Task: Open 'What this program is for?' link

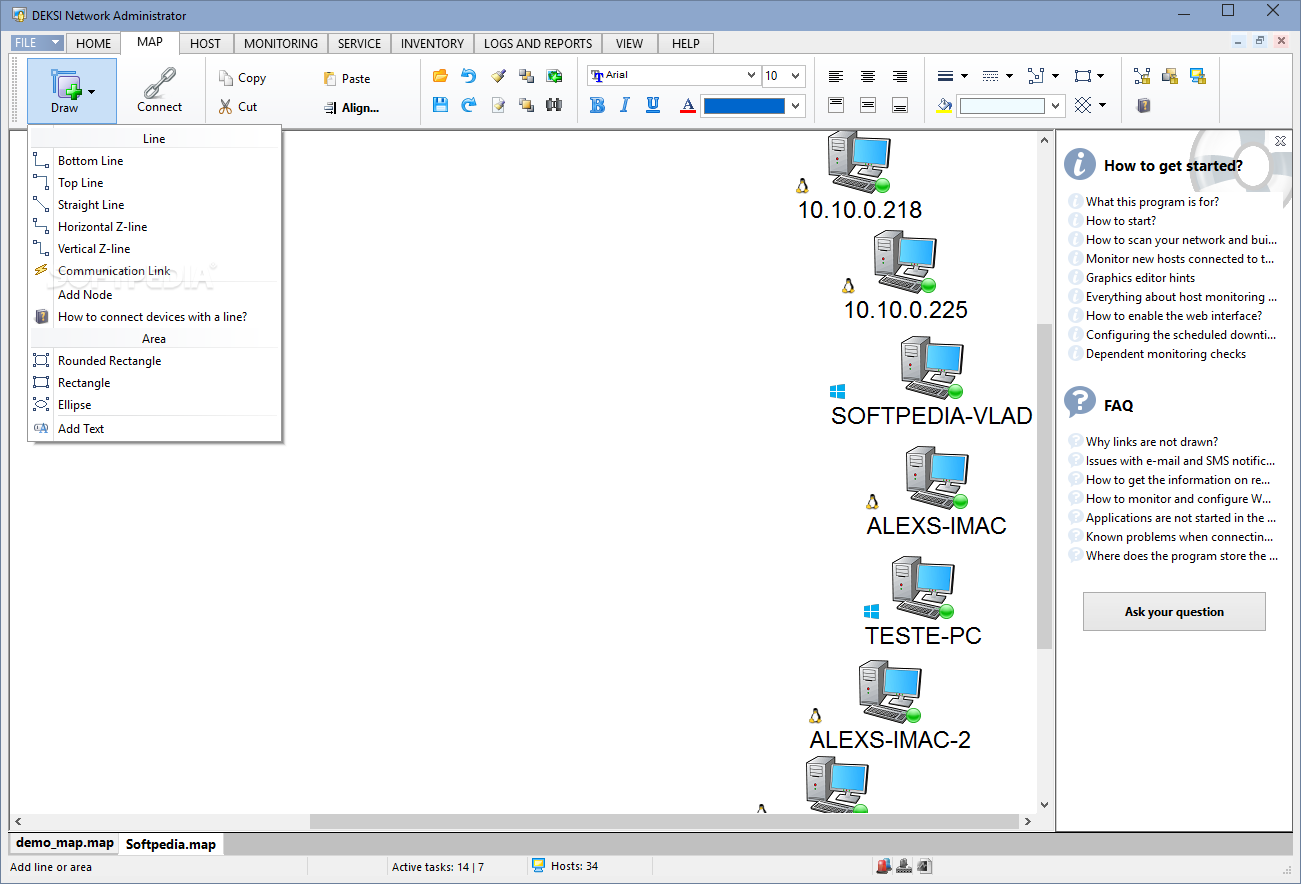Action: click(x=1152, y=201)
